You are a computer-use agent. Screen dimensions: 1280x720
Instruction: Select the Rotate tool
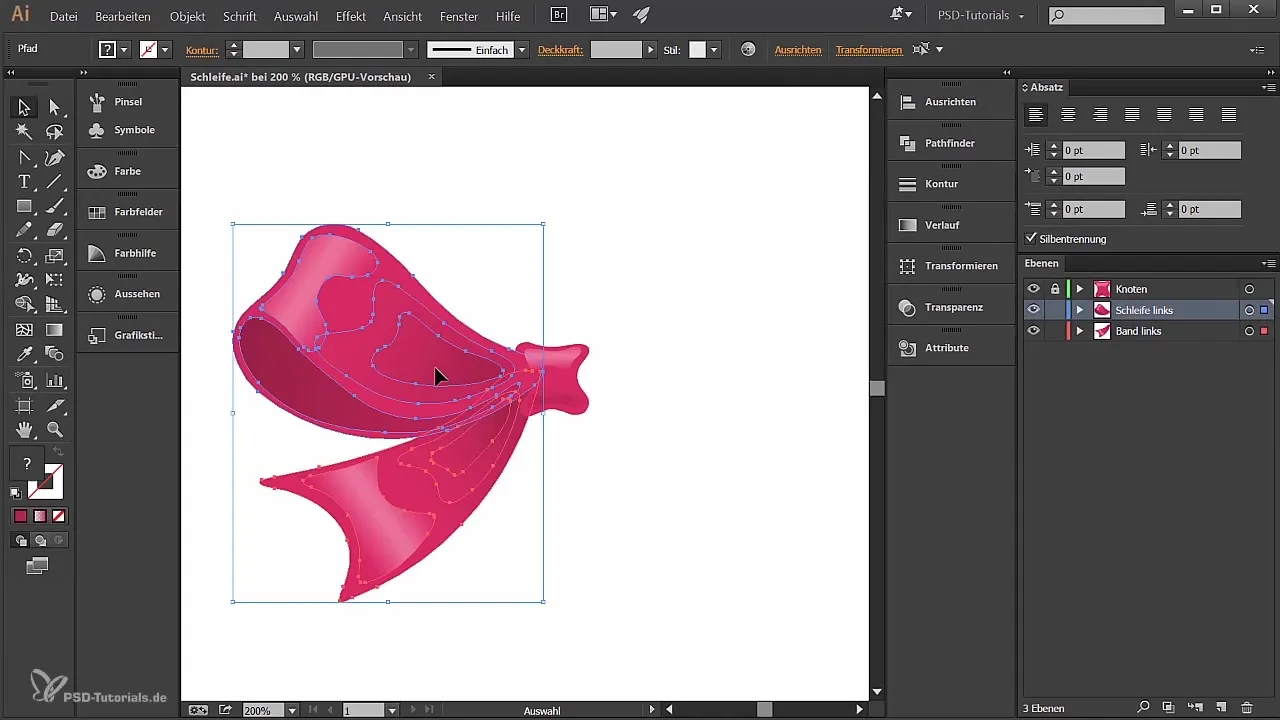click(24, 256)
